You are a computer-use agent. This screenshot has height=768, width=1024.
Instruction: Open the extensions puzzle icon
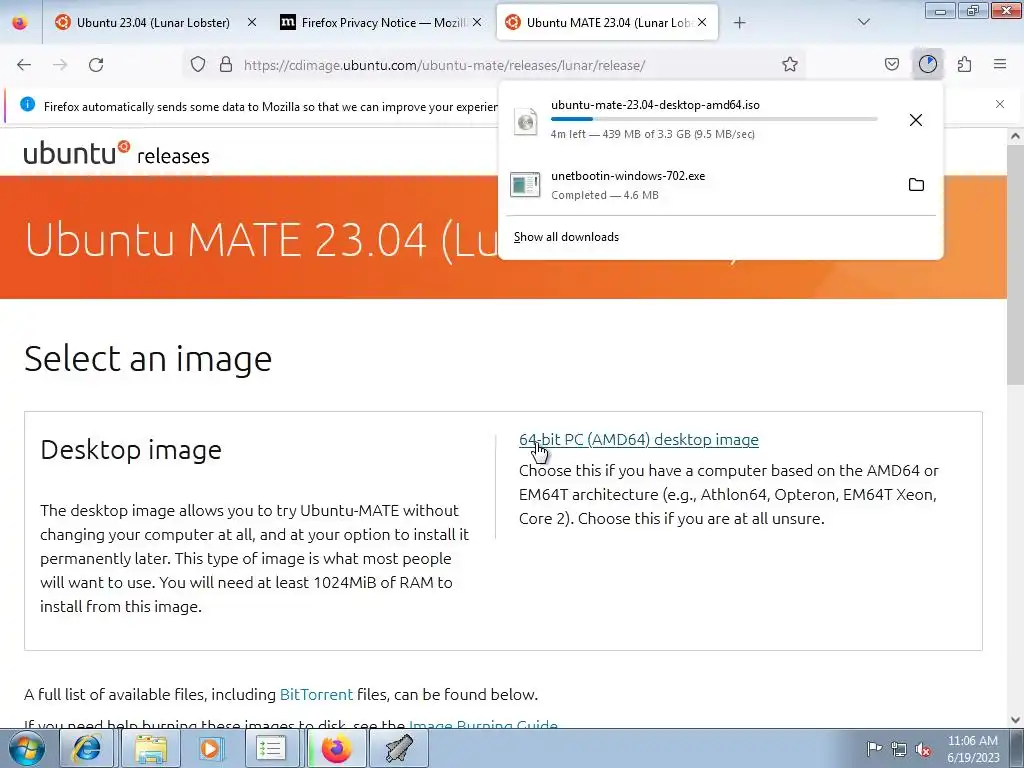pos(964,65)
